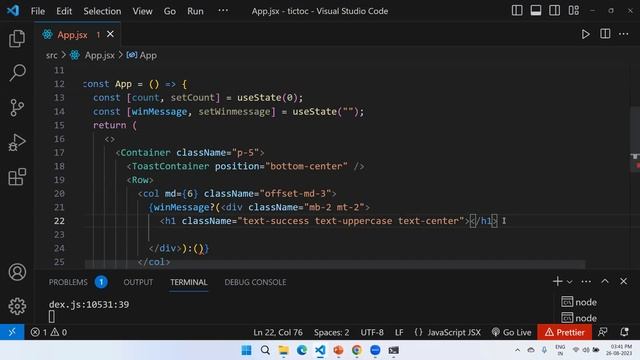The image size is (640, 360).
Task: Open the Selection menu
Action: point(102,11)
